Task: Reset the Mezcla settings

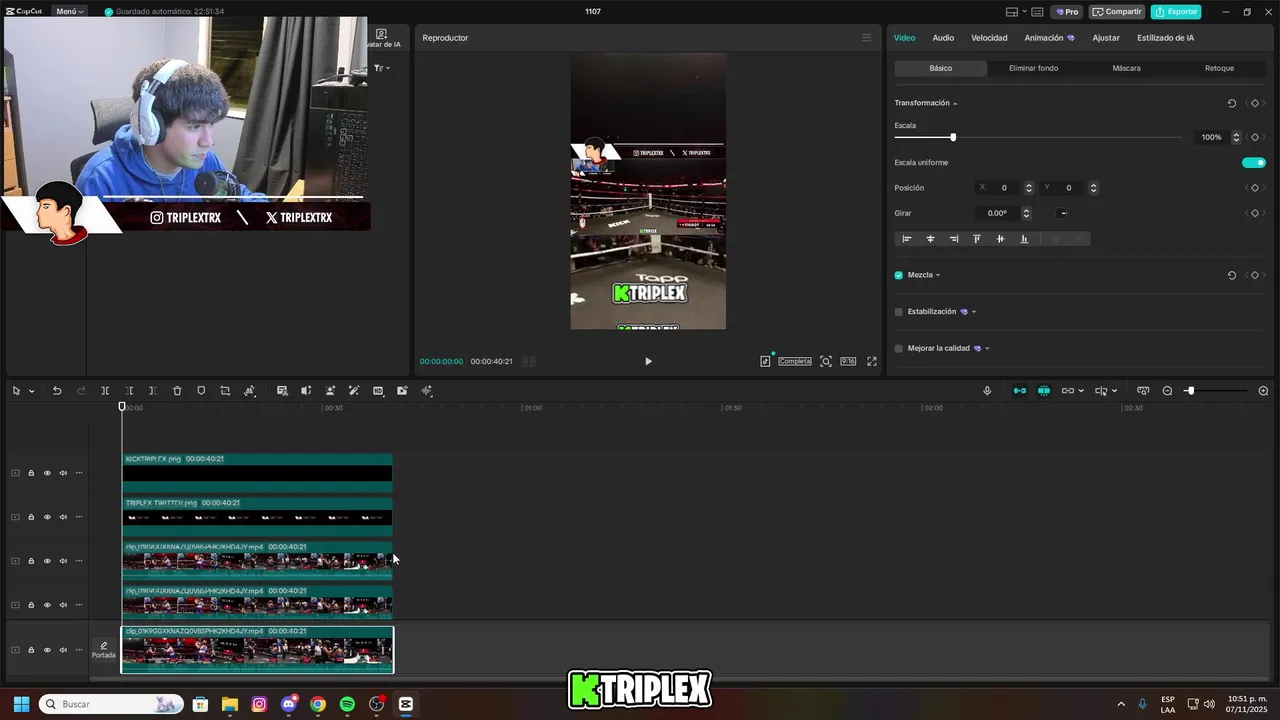Action: click(1232, 275)
